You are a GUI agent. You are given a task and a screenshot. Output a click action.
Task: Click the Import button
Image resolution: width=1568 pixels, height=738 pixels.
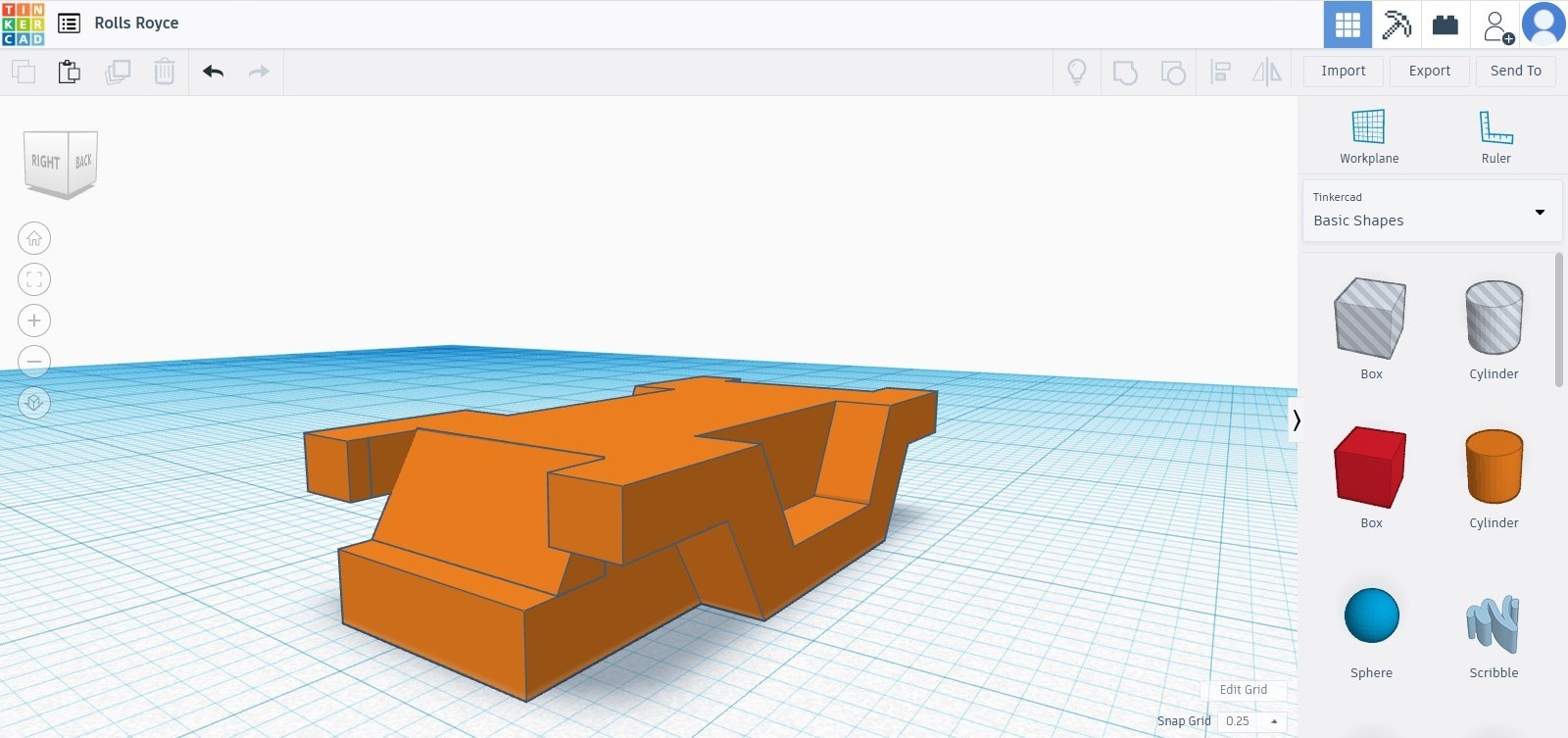pos(1344,71)
